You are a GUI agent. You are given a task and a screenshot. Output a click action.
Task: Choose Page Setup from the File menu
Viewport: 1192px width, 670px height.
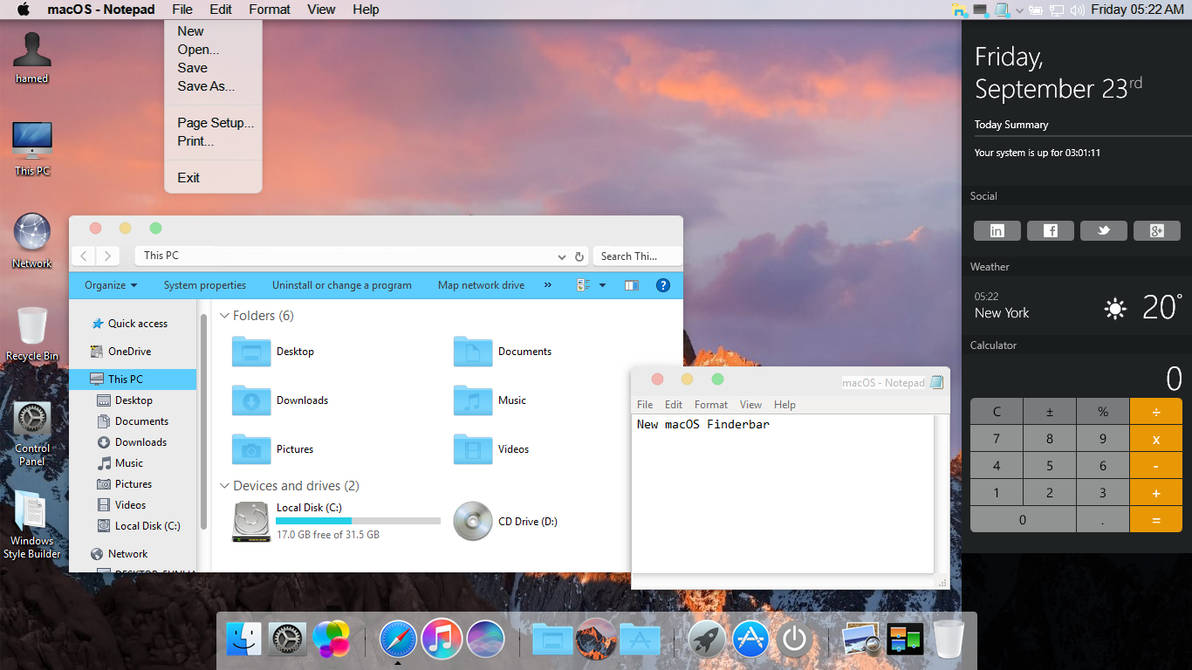(213, 122)
